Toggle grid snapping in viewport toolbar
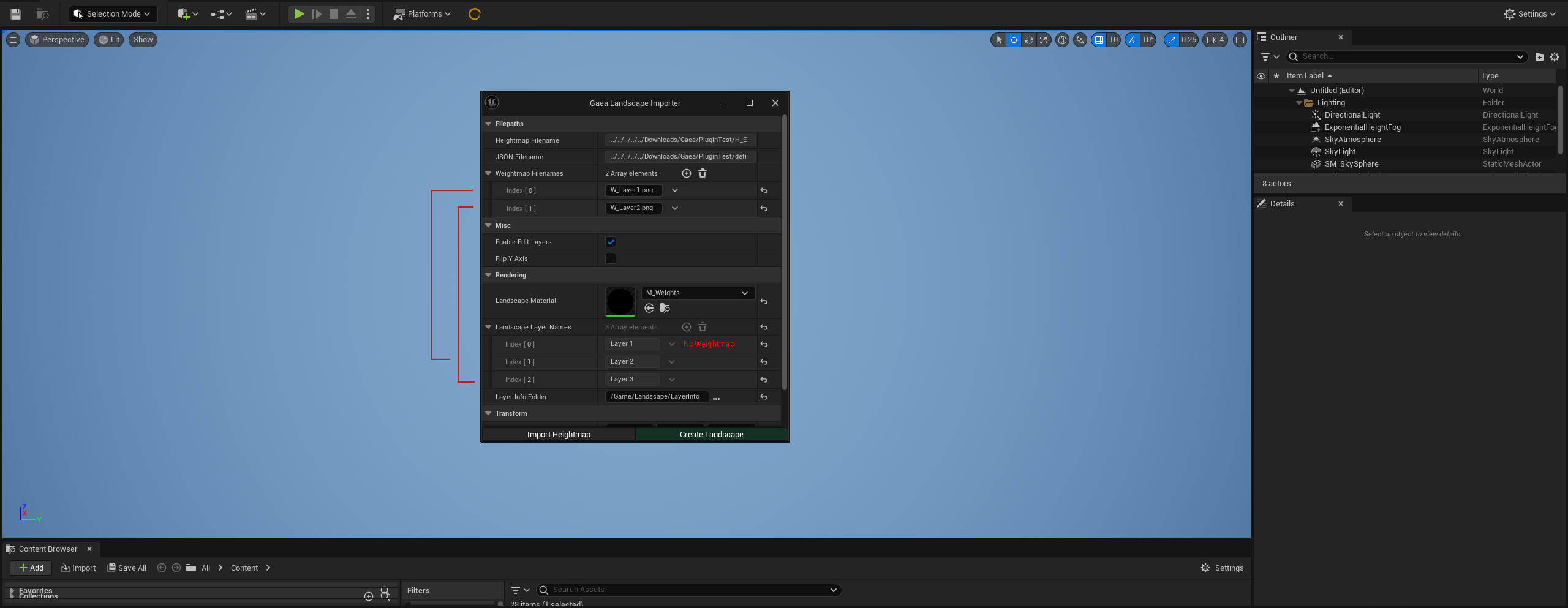The height and width of the screenshot is (608, 1568). 1099,40
